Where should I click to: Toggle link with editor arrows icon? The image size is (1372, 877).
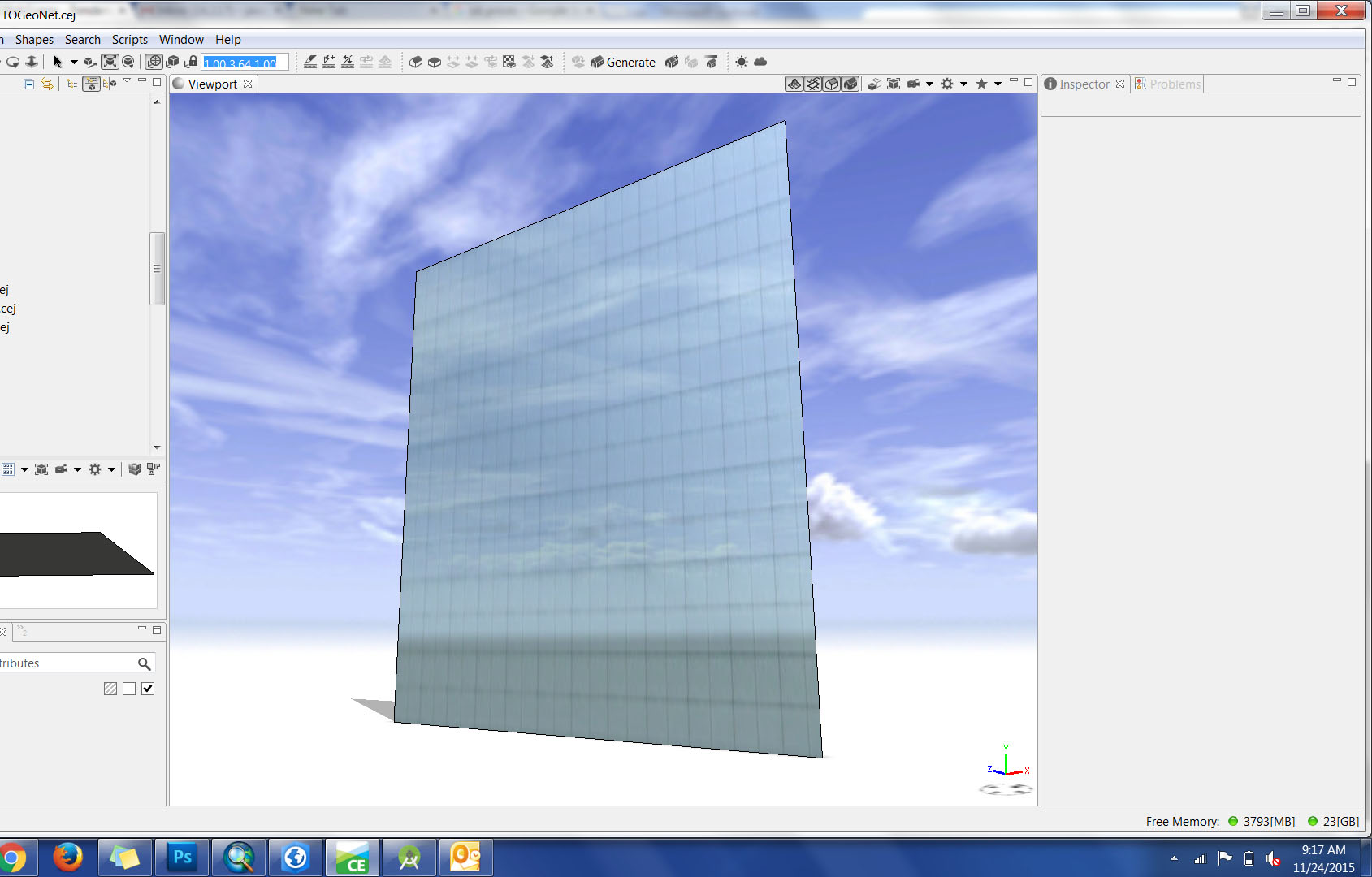point(47,84)
